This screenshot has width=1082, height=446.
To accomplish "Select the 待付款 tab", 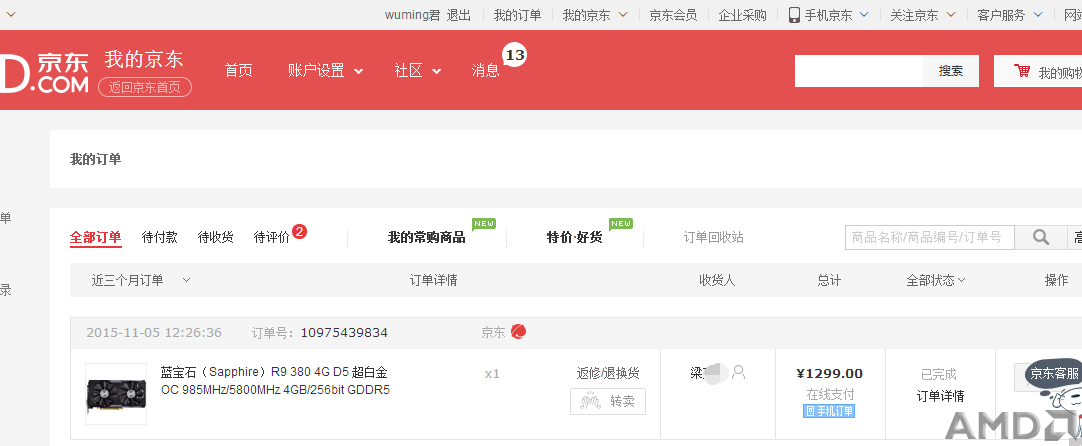I will [x=159, y=237].
